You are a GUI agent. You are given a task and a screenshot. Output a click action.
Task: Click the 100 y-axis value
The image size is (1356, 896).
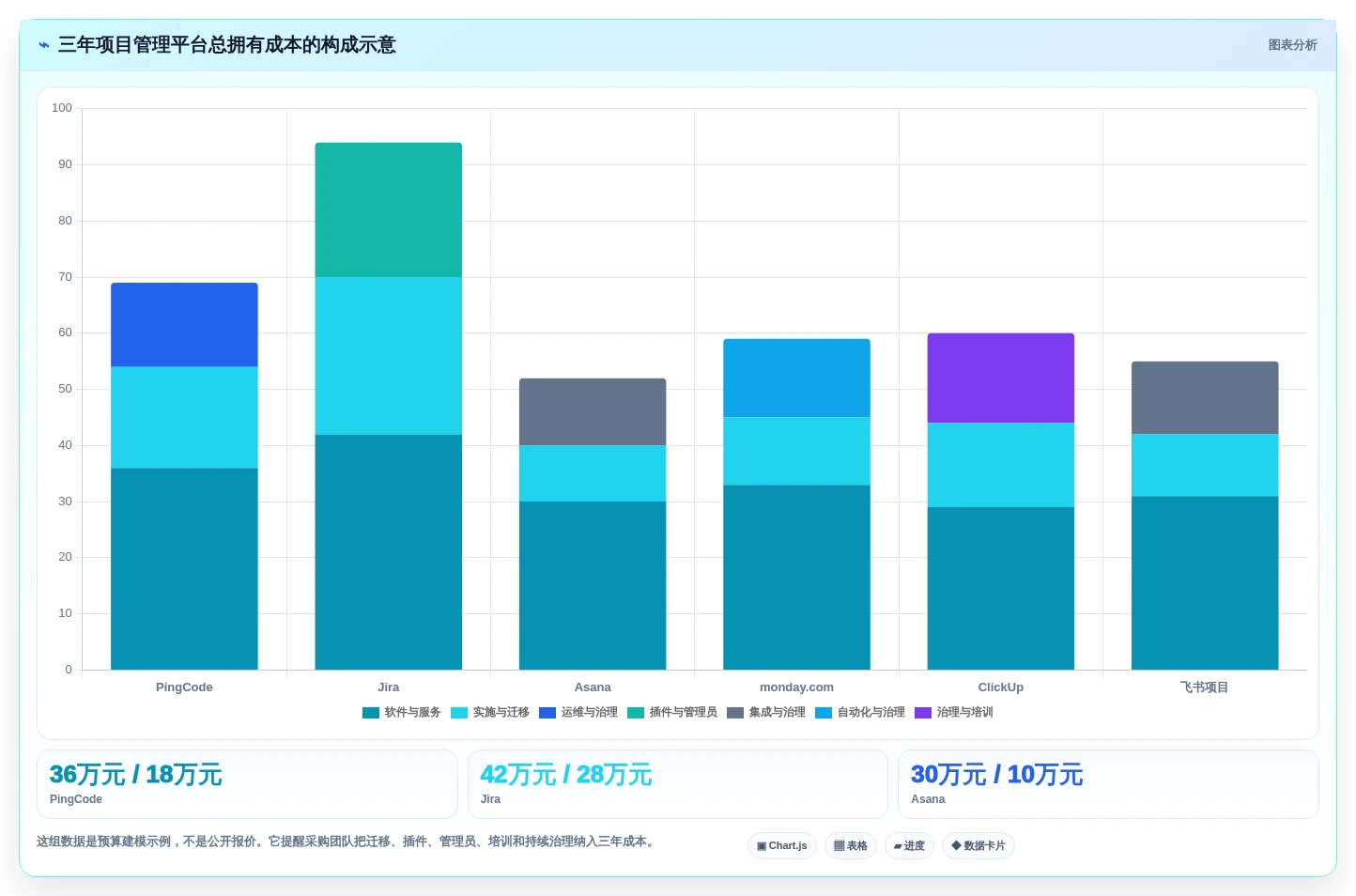tap(62, 108)
